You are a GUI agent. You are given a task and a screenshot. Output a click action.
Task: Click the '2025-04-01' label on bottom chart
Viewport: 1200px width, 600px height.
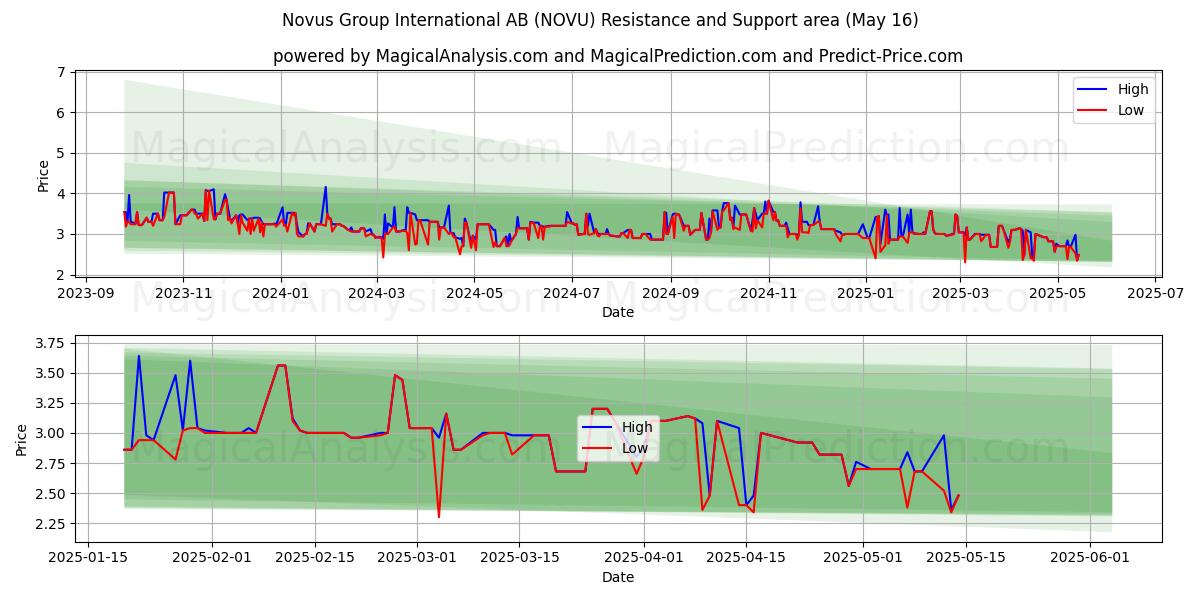point(644,558)
